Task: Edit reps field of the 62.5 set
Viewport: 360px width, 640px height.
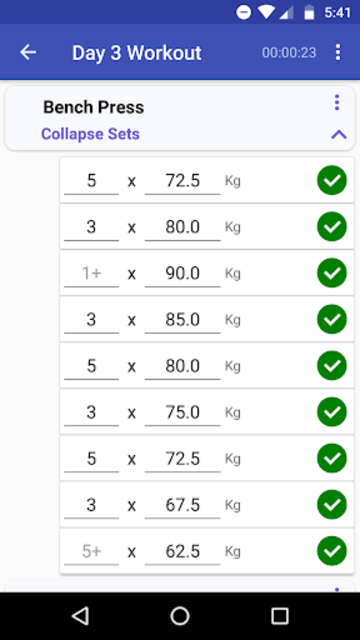Action: (x=91, y=552)
